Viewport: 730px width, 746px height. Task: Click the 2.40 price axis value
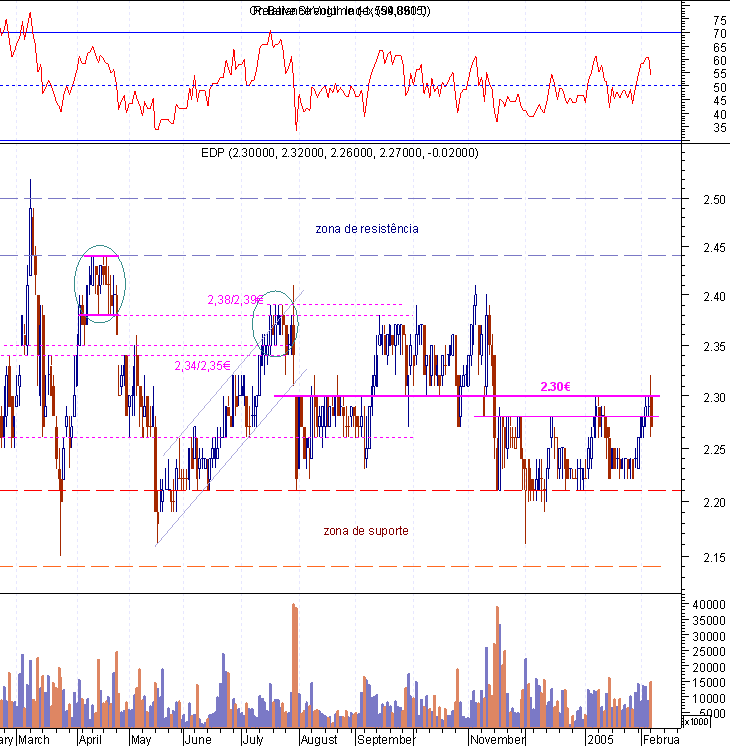[714, 297]
